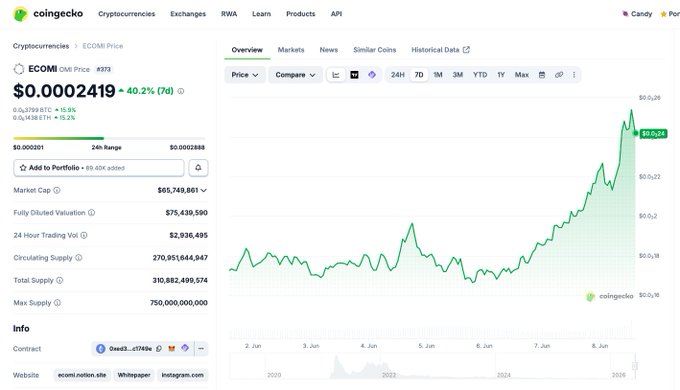Click the contract address 0xed3...c1749e
Viewport: 680px width, 390px height.
pyautogui.click(x=130, y=349)
